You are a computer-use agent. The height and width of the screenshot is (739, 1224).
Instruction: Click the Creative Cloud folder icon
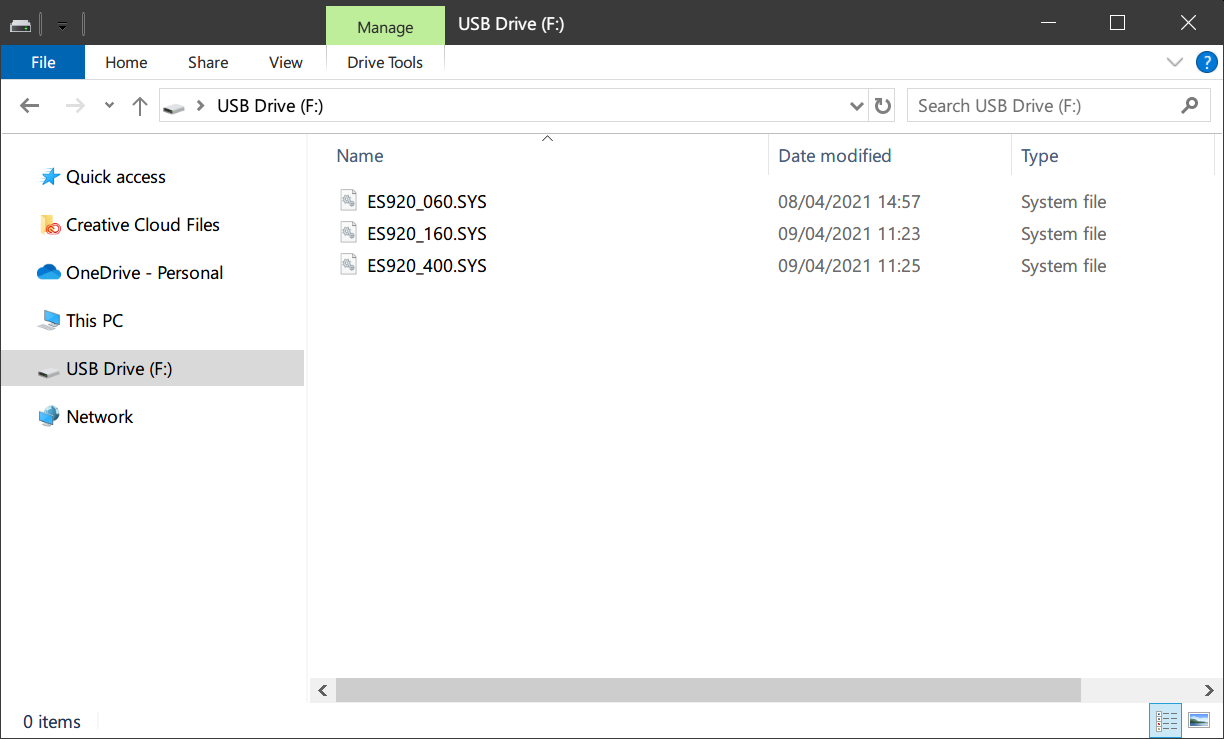pyautogui.click(x=50, y=225)
